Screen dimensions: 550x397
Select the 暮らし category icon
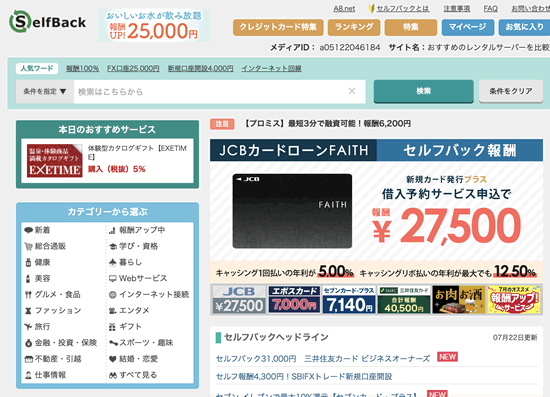[113, 262]
